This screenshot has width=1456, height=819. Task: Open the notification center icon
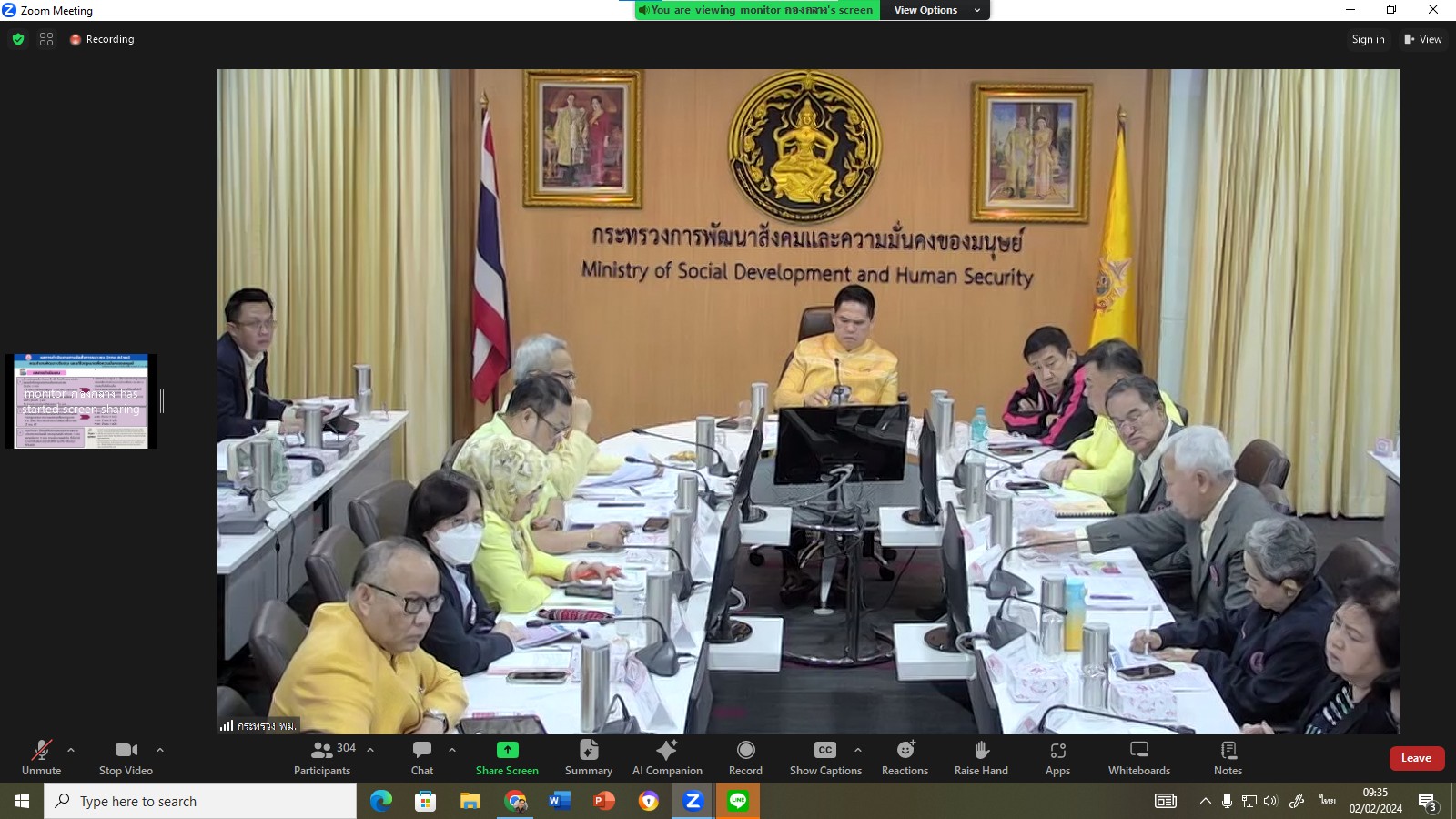click(1427, 802)
